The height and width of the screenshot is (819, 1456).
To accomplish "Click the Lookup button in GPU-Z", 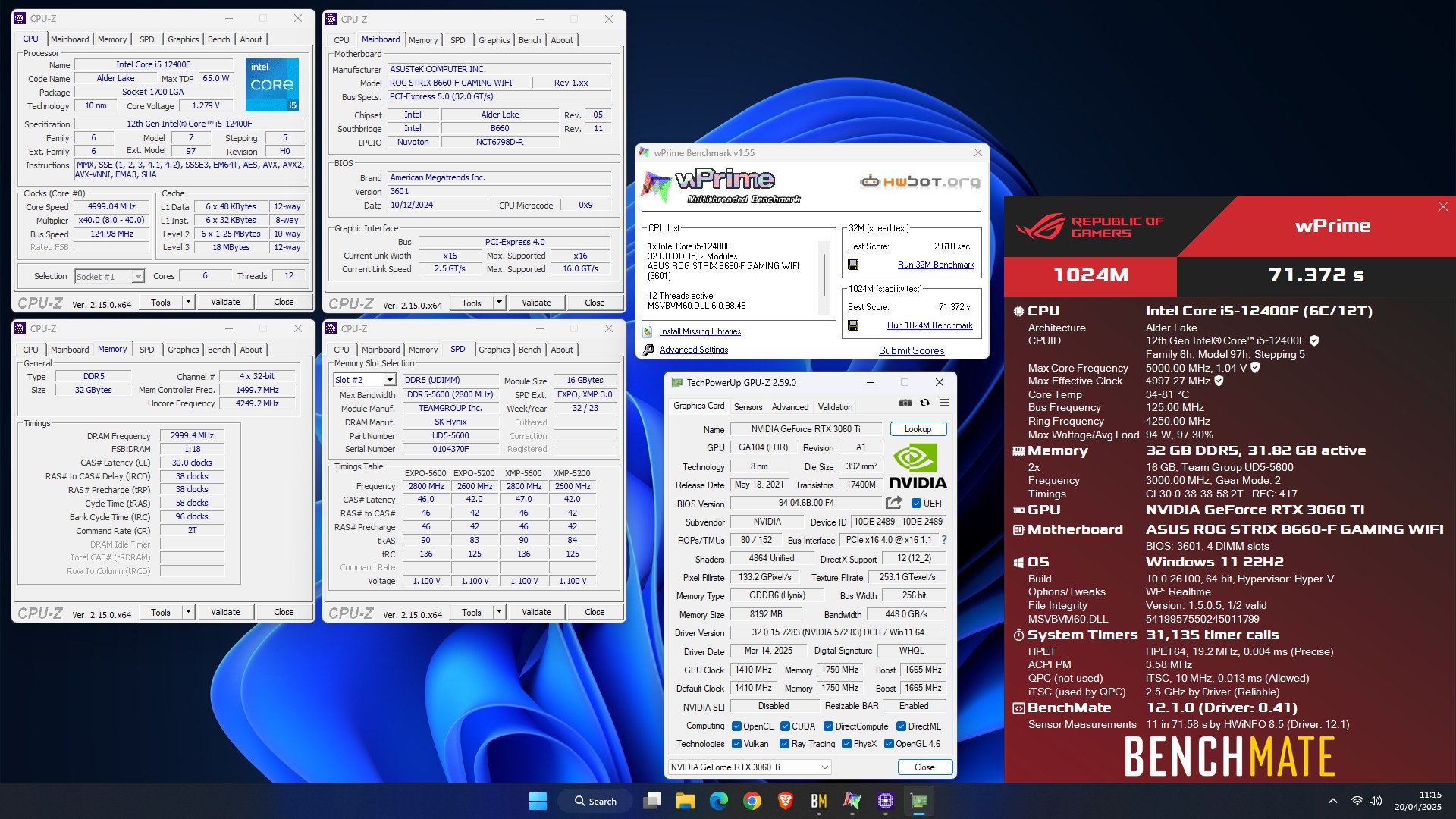I will coord(918,429).
